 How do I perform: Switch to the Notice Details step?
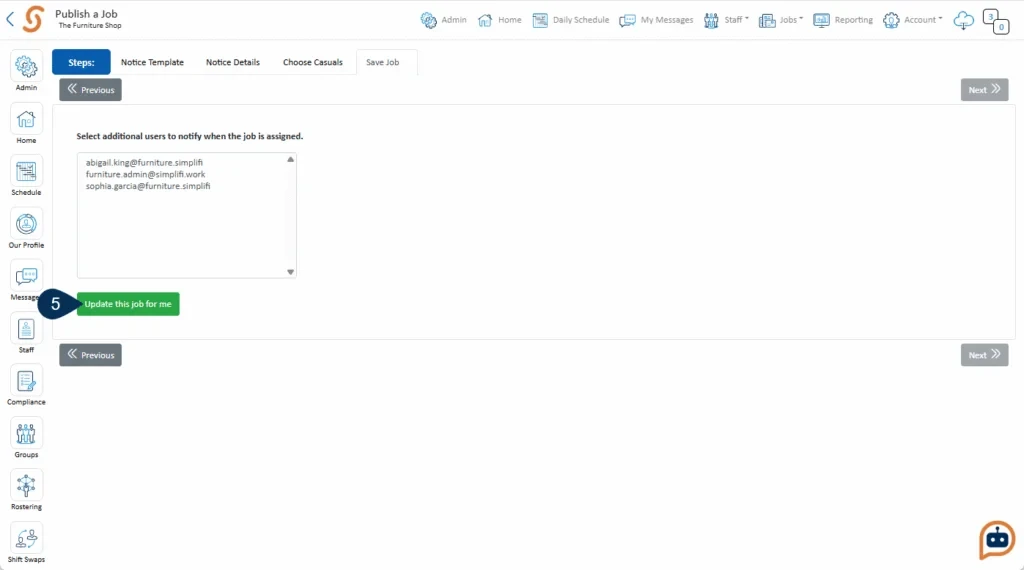coord(232,62)
